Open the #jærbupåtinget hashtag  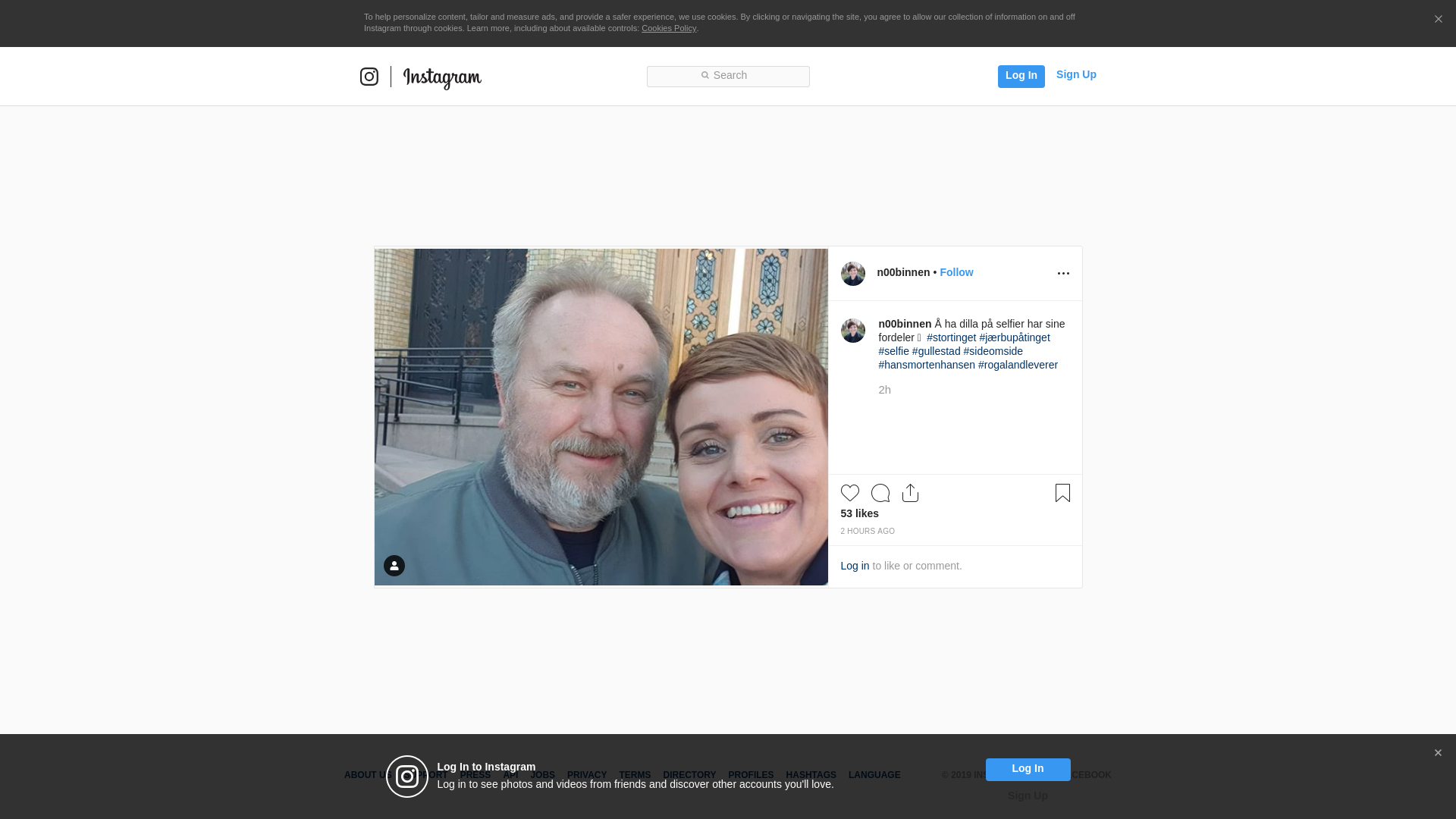click(x=1015, y=337)
